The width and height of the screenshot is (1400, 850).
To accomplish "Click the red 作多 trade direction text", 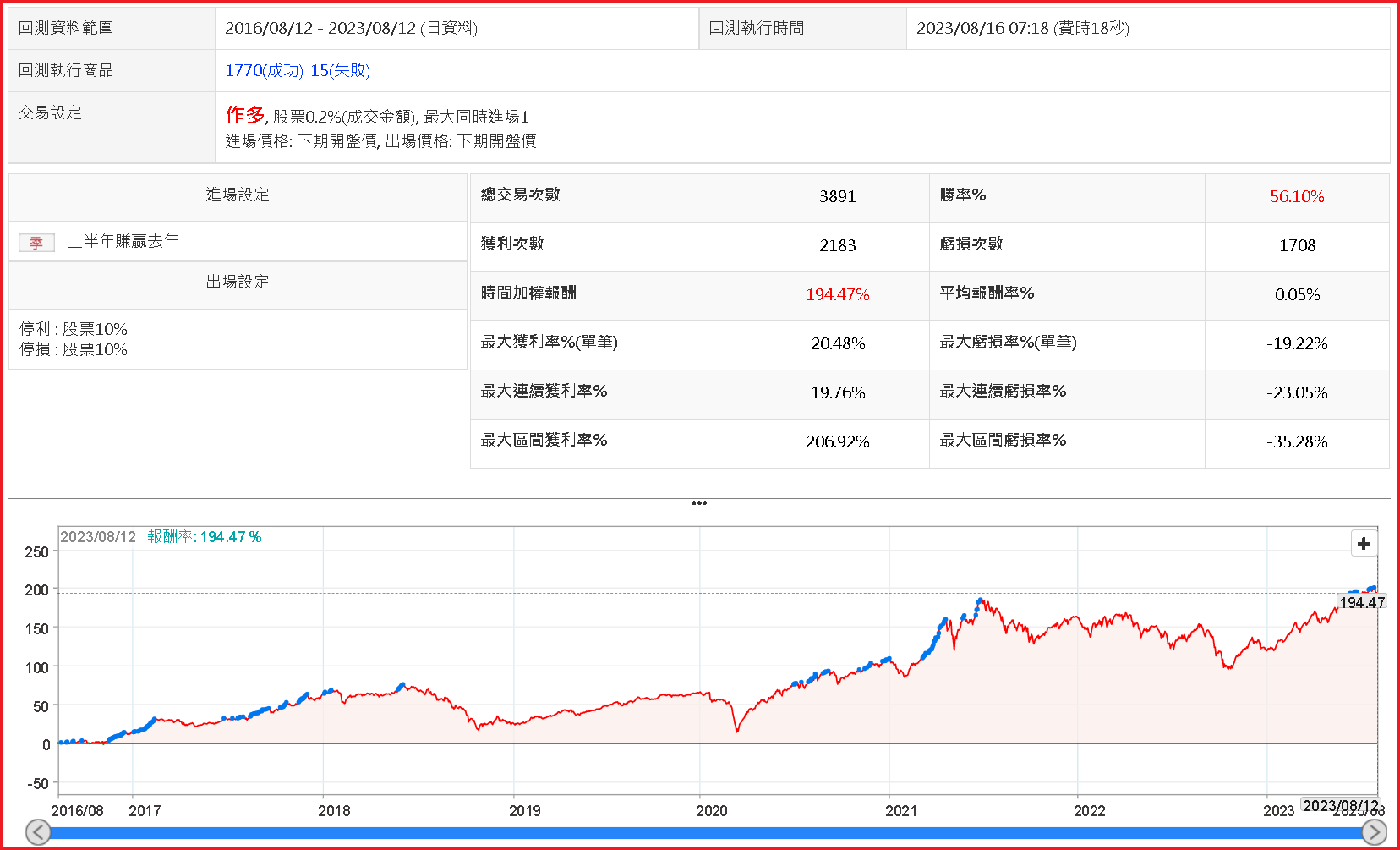I will click(x=245, y=115).
